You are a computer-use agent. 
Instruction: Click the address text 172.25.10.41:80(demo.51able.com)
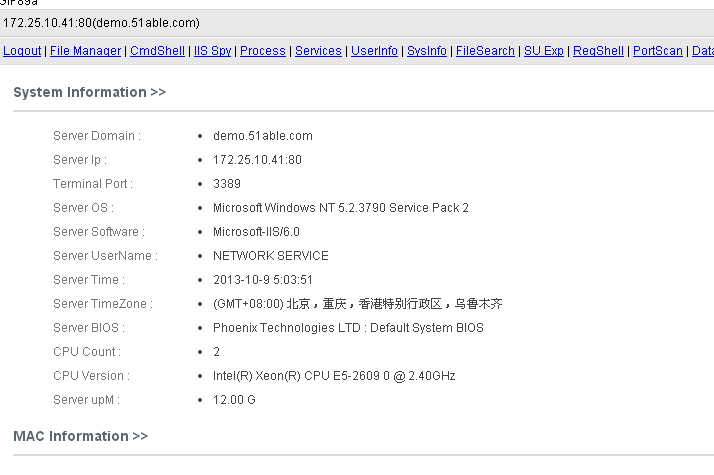(101, 23)
